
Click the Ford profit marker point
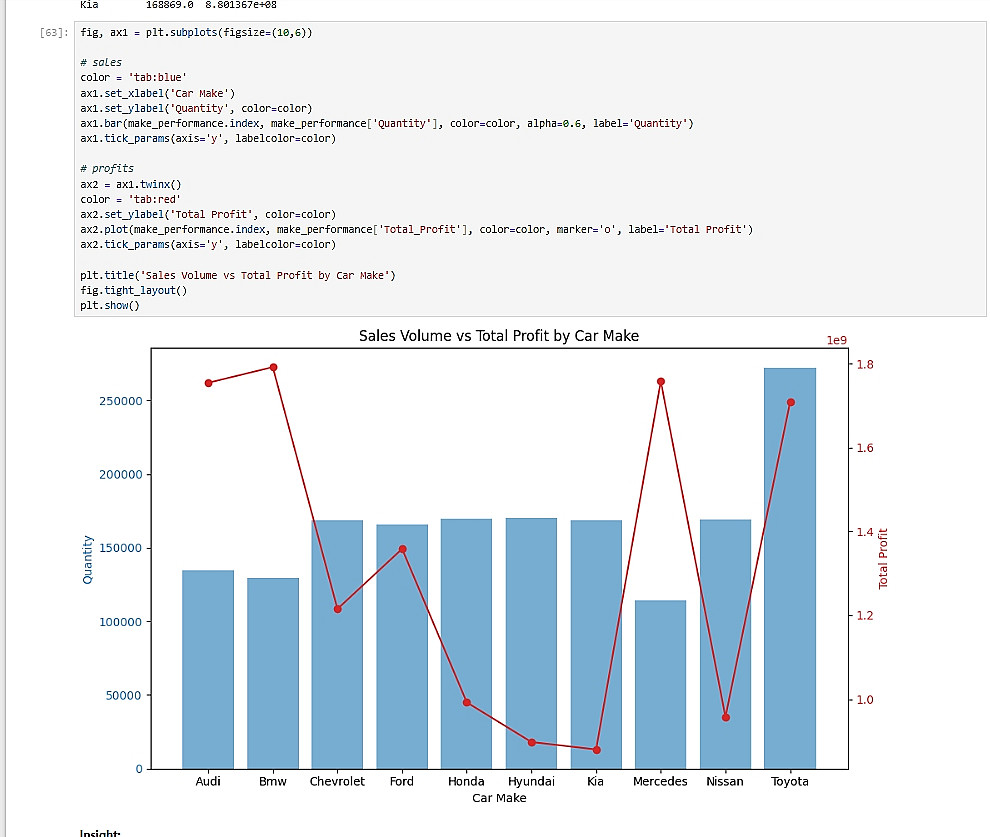(x=402, y=549)
